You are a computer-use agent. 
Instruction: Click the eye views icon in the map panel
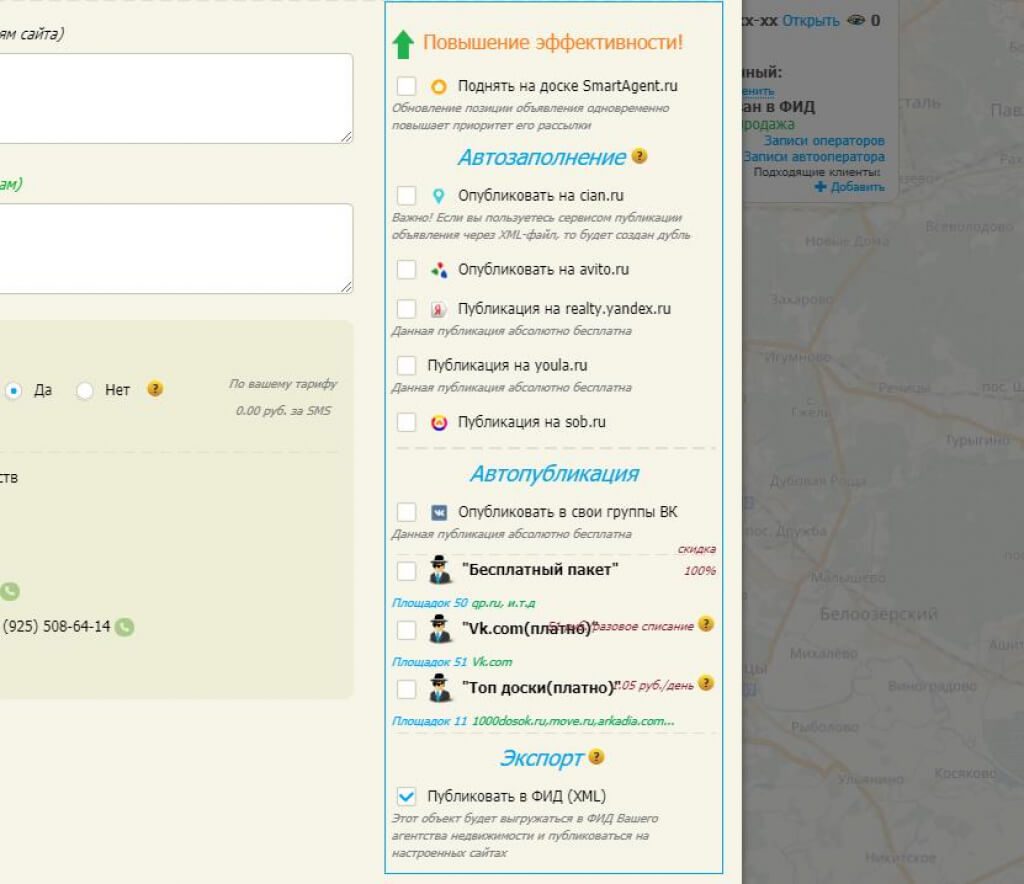click(856, 20)
